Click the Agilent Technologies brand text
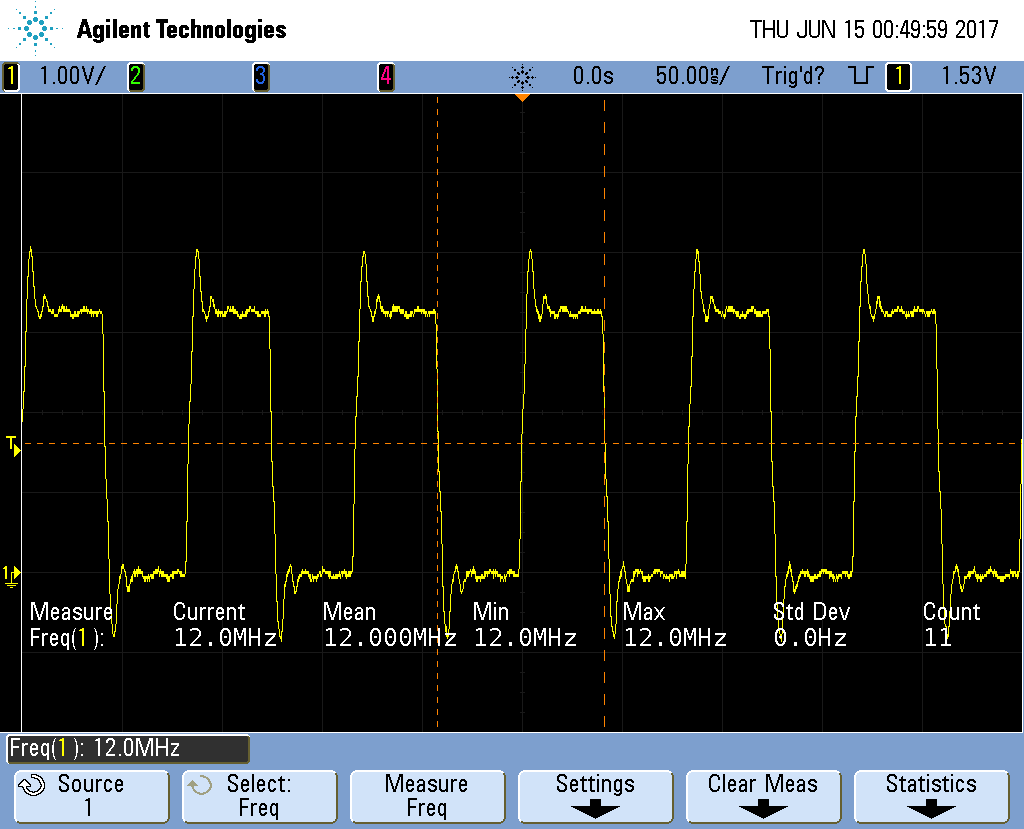The width and height of the screenshot is (1024, 829). pyautogui.click(x=182, y=30)
